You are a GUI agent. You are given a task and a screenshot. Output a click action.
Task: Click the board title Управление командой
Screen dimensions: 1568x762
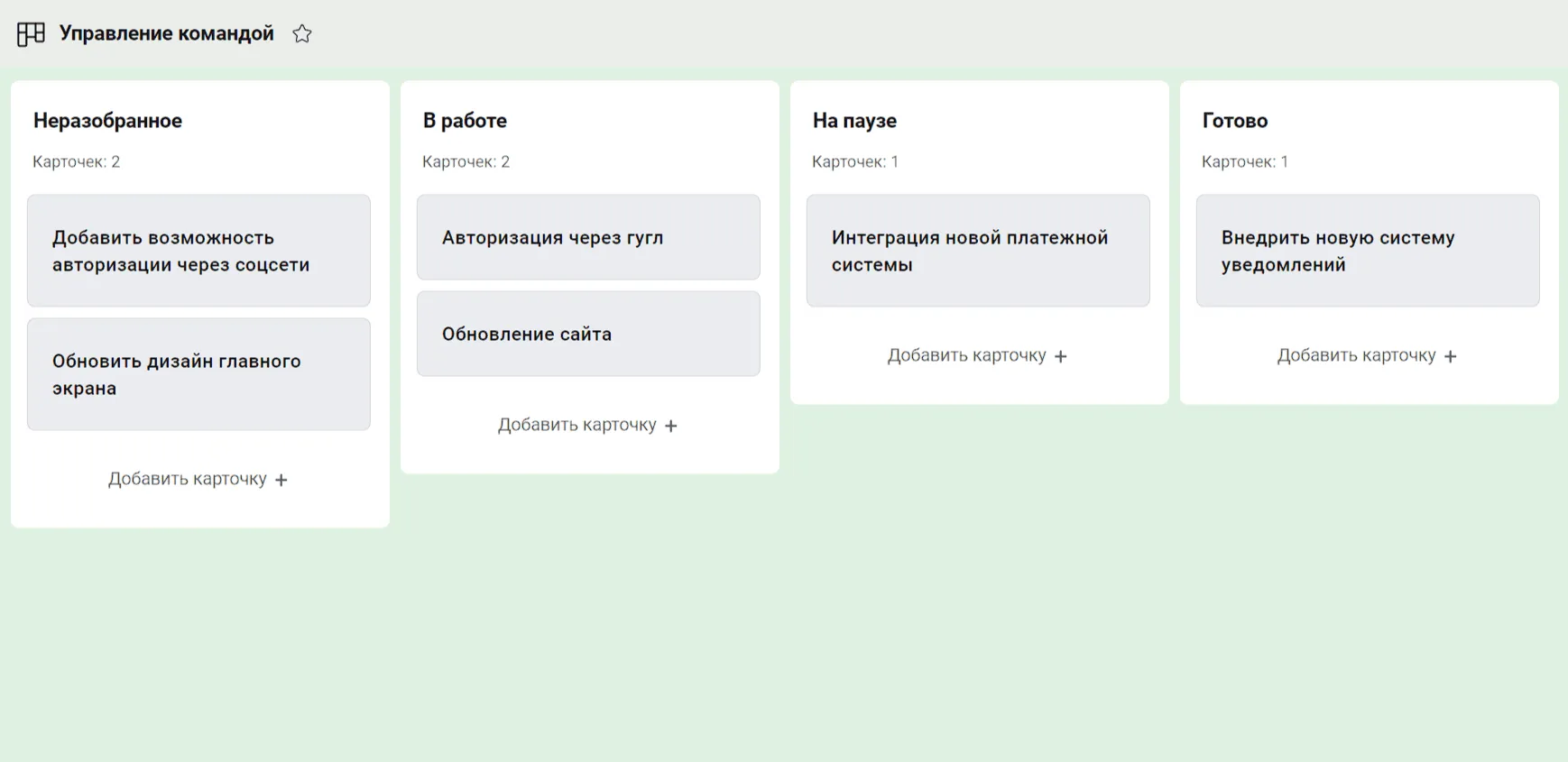tap(167, 33)
